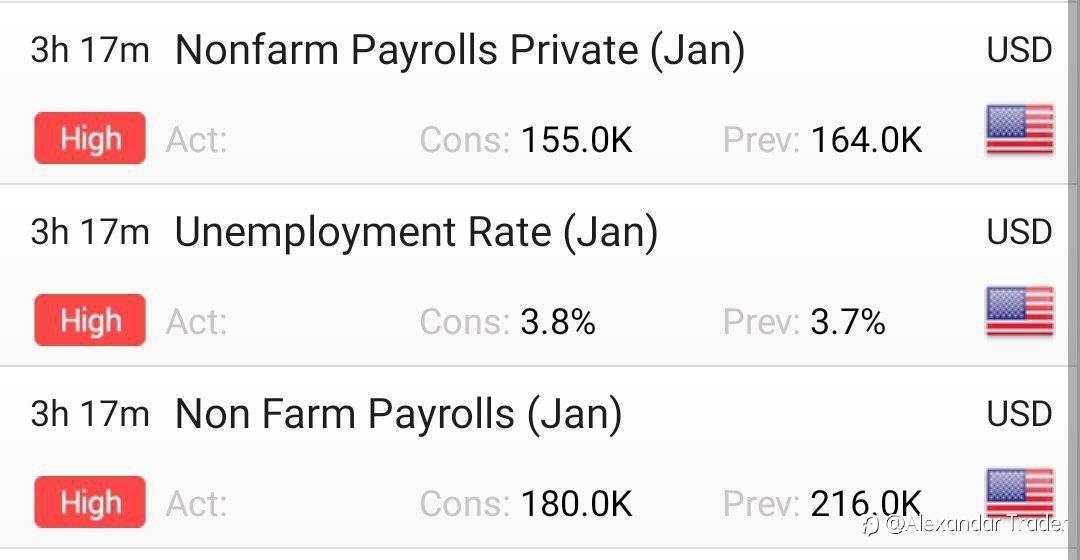The width and height of the screenshot is (1080, 560).
Task: Click the US flag in Unemployment Rate row
Action: [1019, 312]
